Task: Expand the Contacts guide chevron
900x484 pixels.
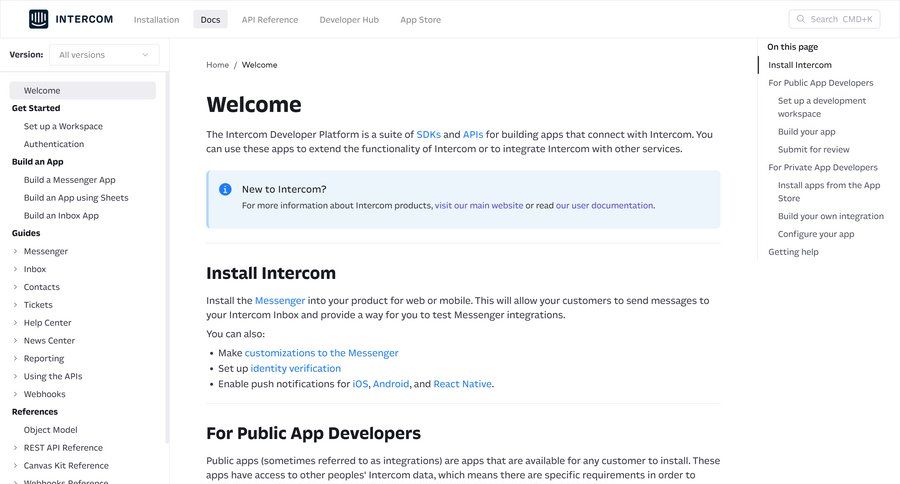Action: (x=15, y=286)
